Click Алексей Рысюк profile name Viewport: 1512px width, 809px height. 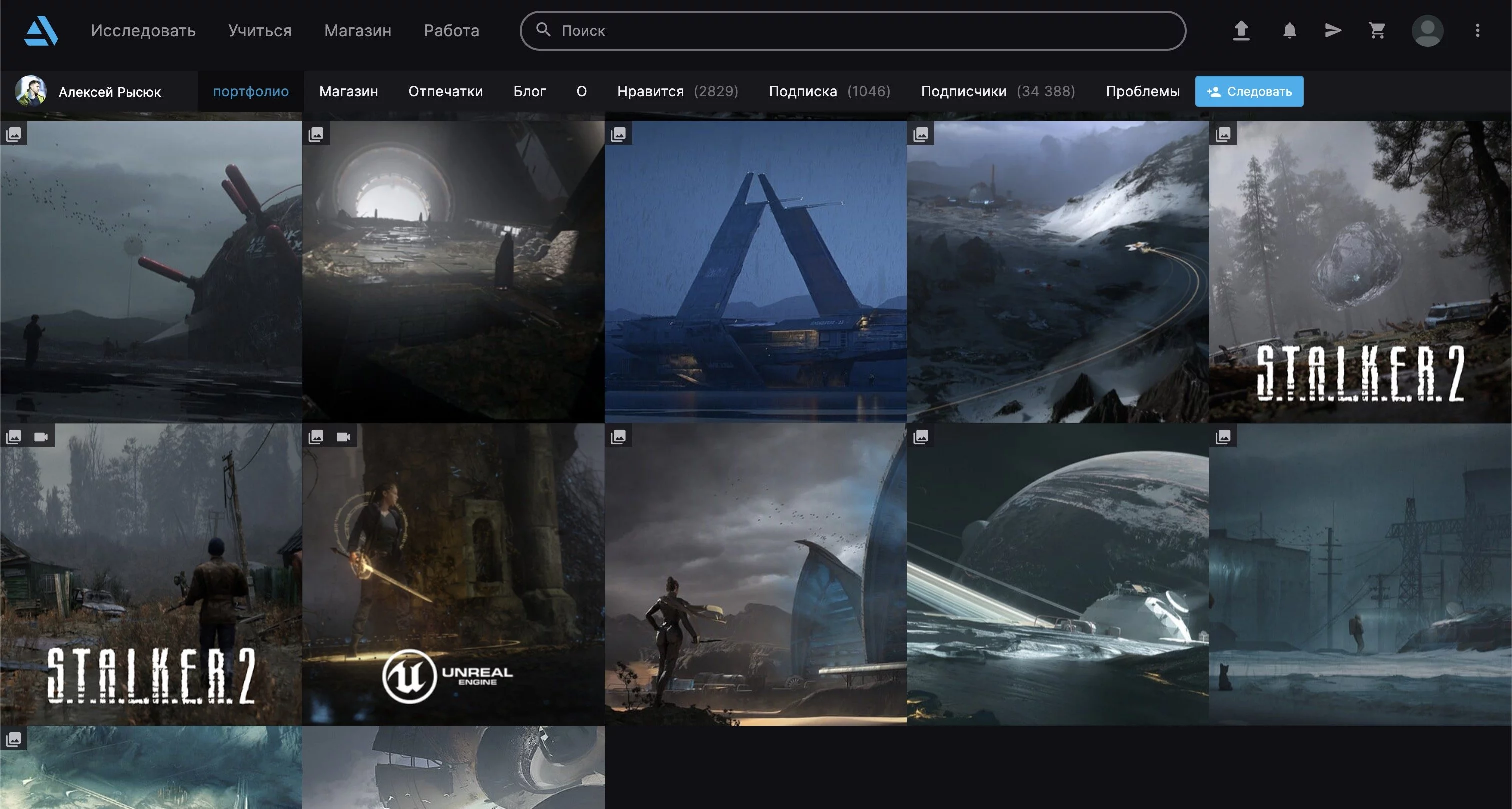pyautogui.click(x=110, y=92)
